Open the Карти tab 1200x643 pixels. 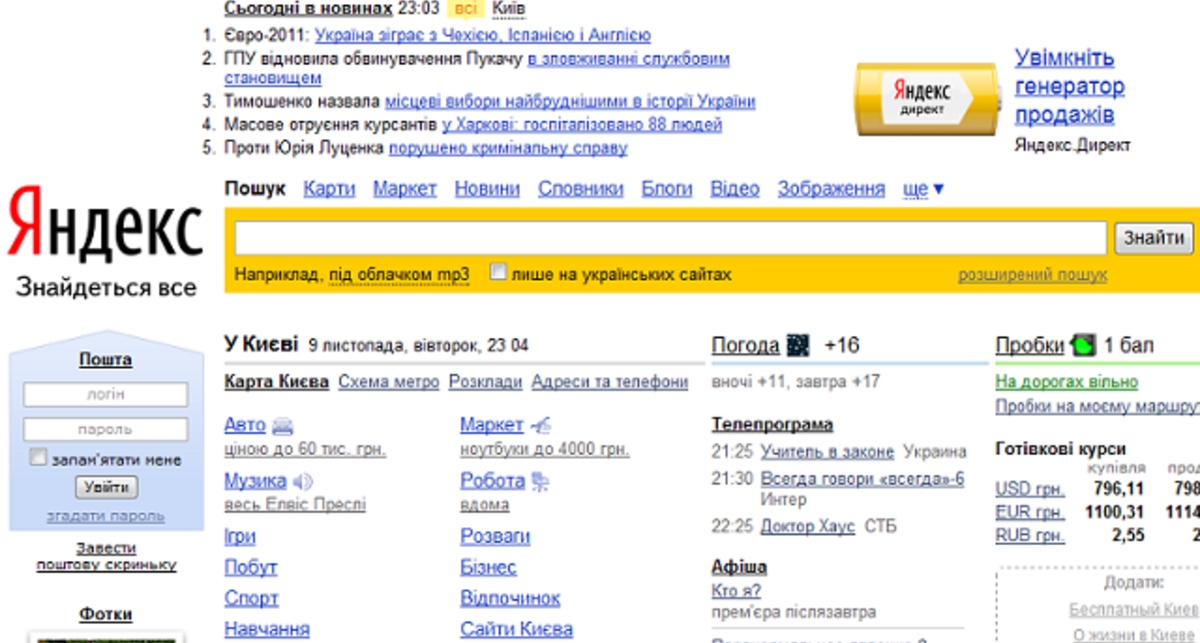click(x=329, y=189)
